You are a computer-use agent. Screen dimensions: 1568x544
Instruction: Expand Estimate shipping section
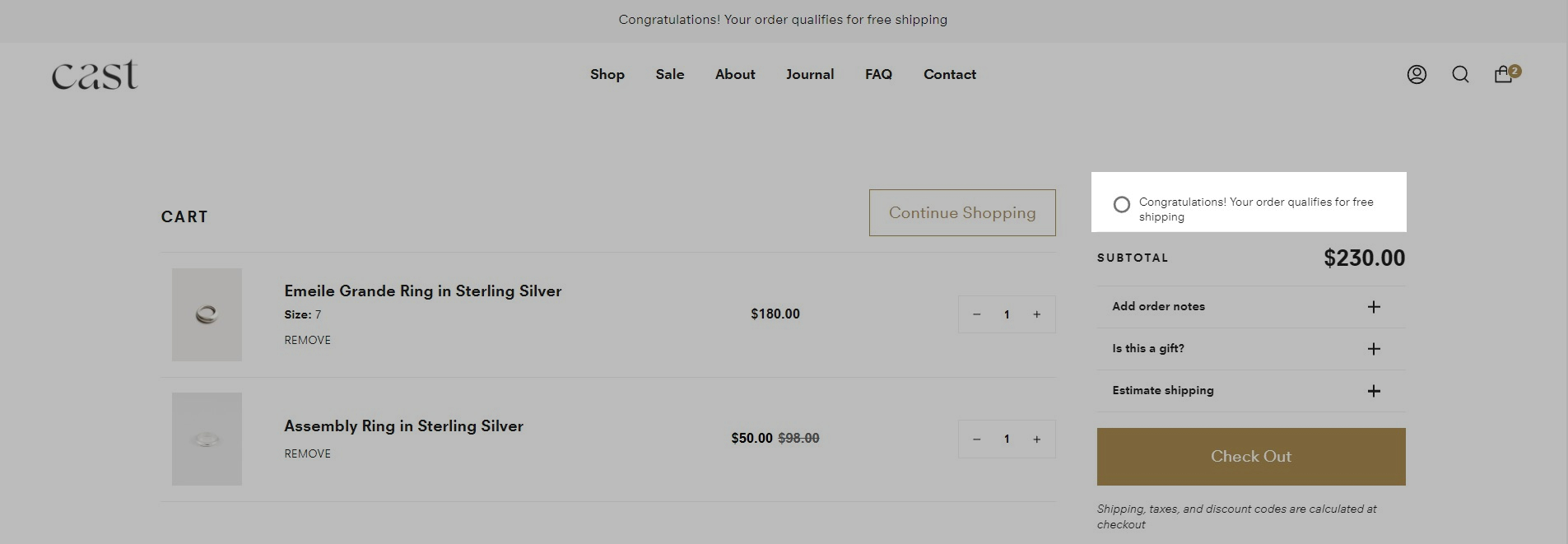(x=1373, y=391)
